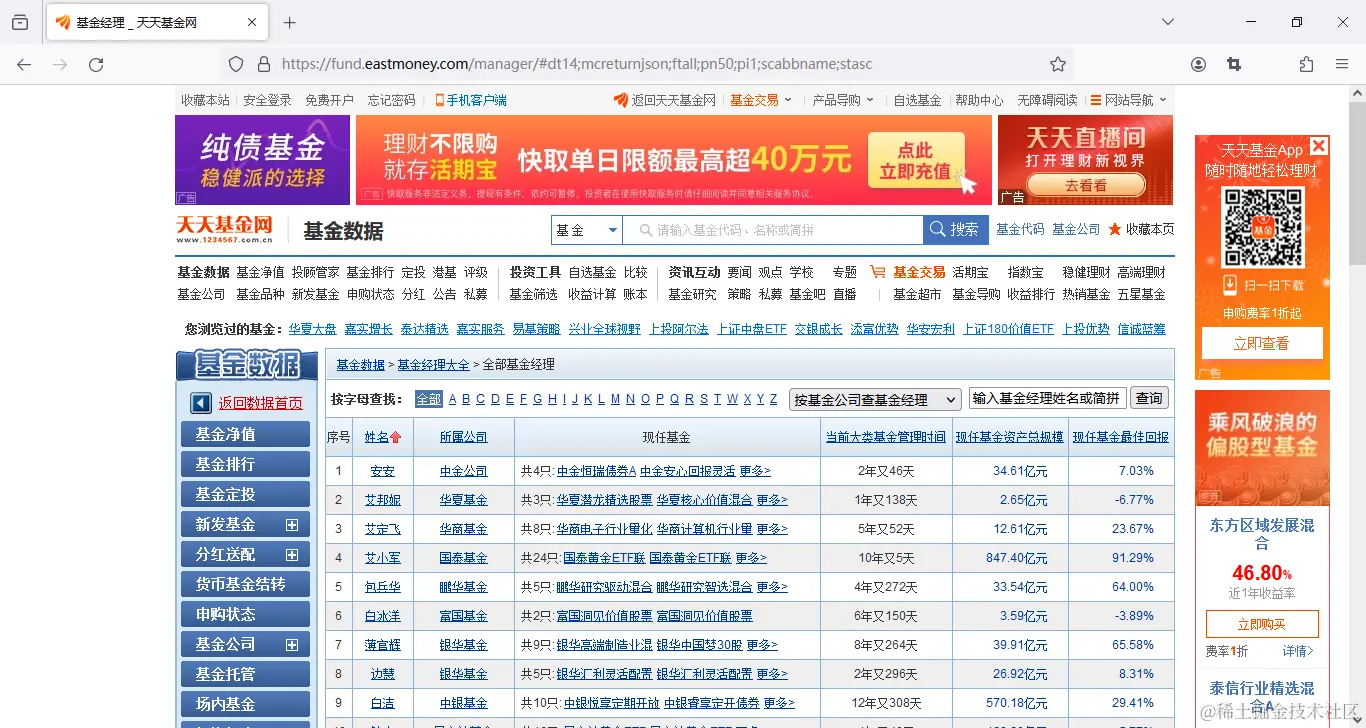The image size is (1366, 728).
Task: Select 基金定投 in left sidebar
Action: (x=245, y=494)
